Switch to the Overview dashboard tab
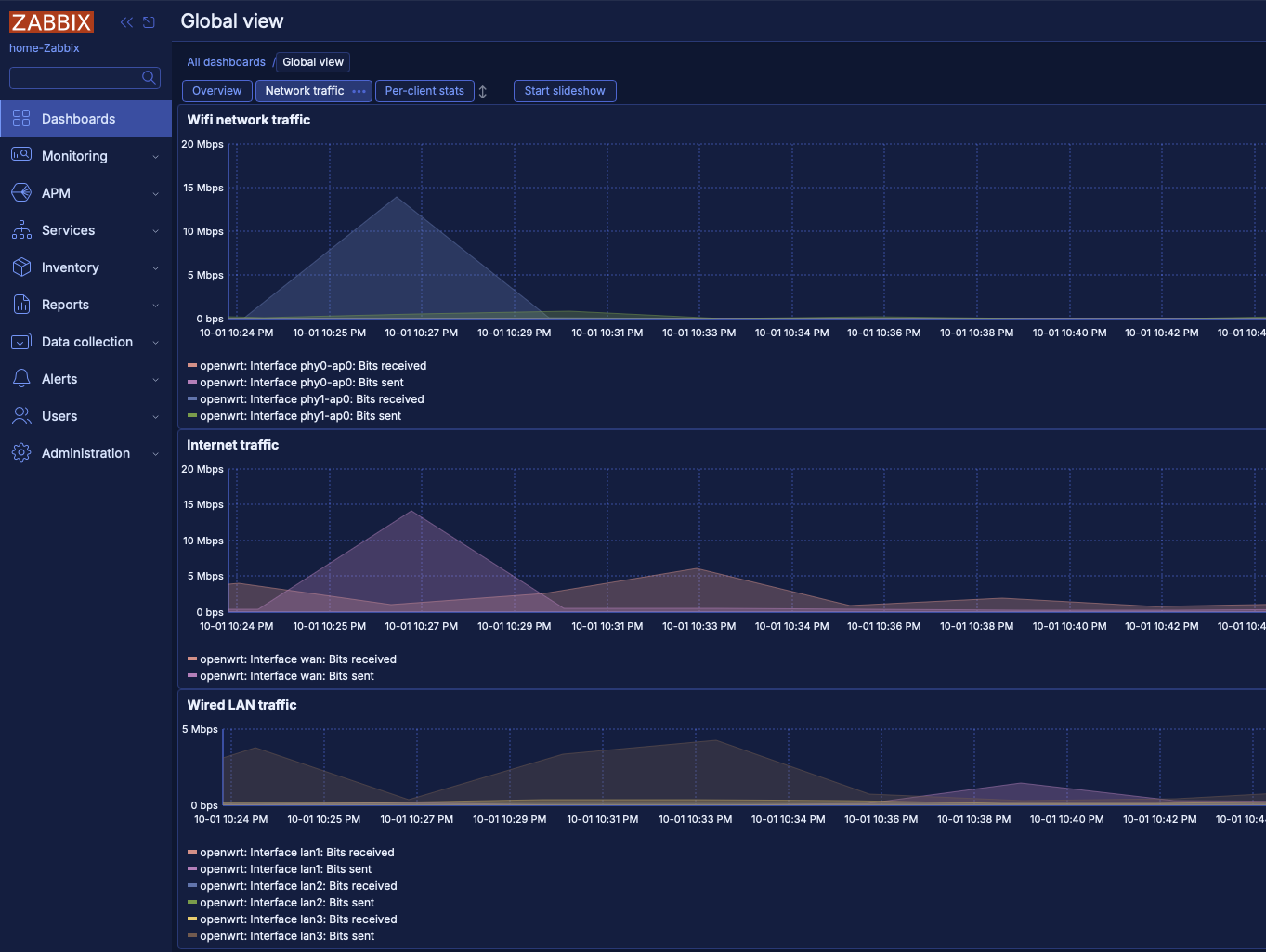 click(x=217, y=91)
